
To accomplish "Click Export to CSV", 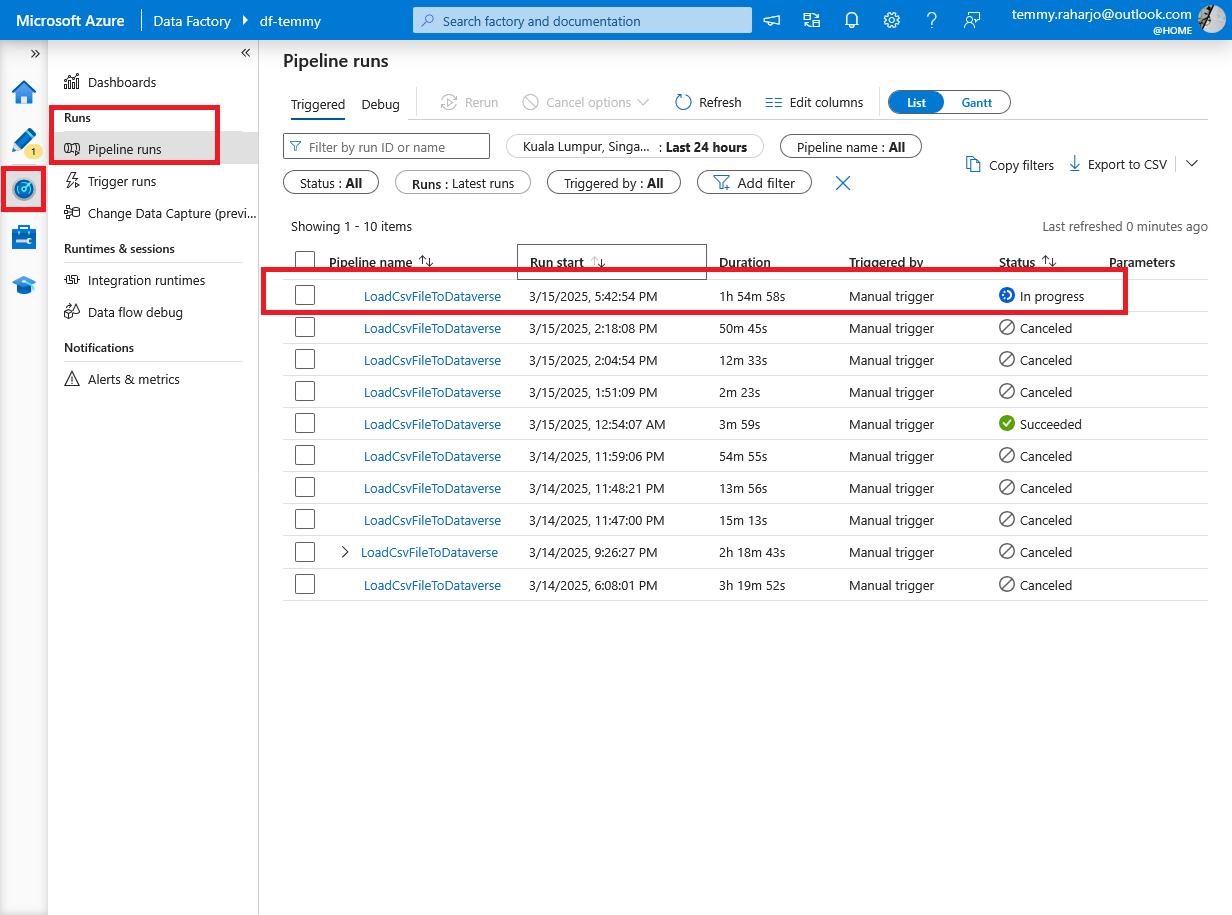I will coord(1117,164).
